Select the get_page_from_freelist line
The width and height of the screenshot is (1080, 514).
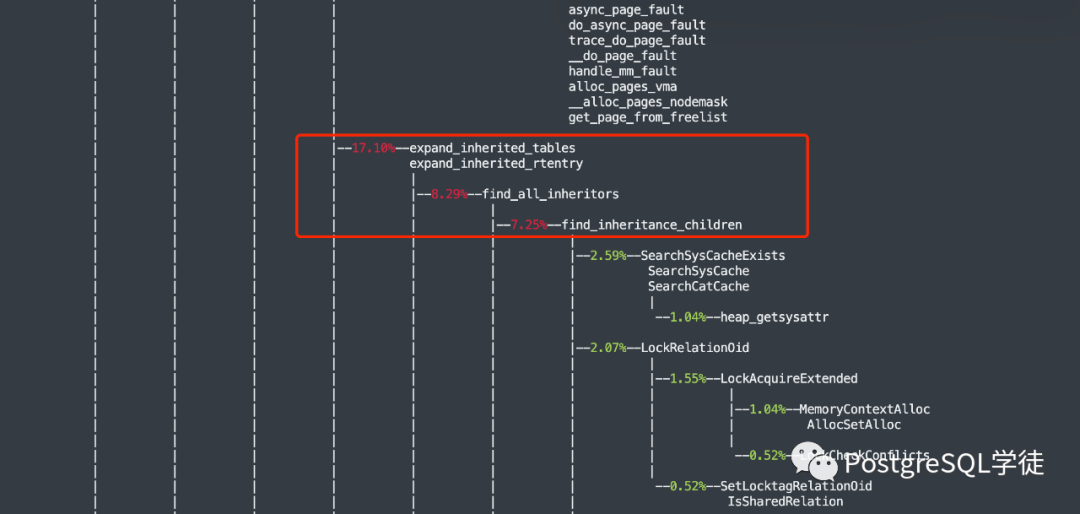(648, 117)
